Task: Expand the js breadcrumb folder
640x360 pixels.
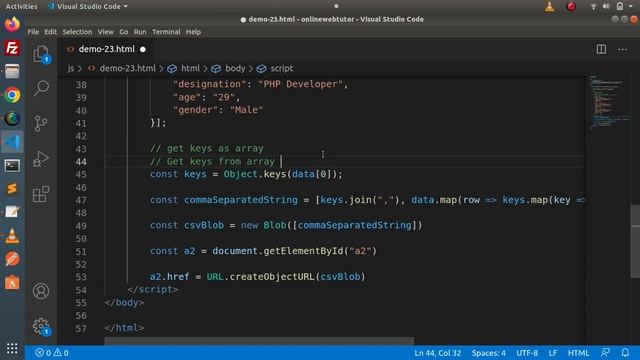Action: [x=71, y=68]
